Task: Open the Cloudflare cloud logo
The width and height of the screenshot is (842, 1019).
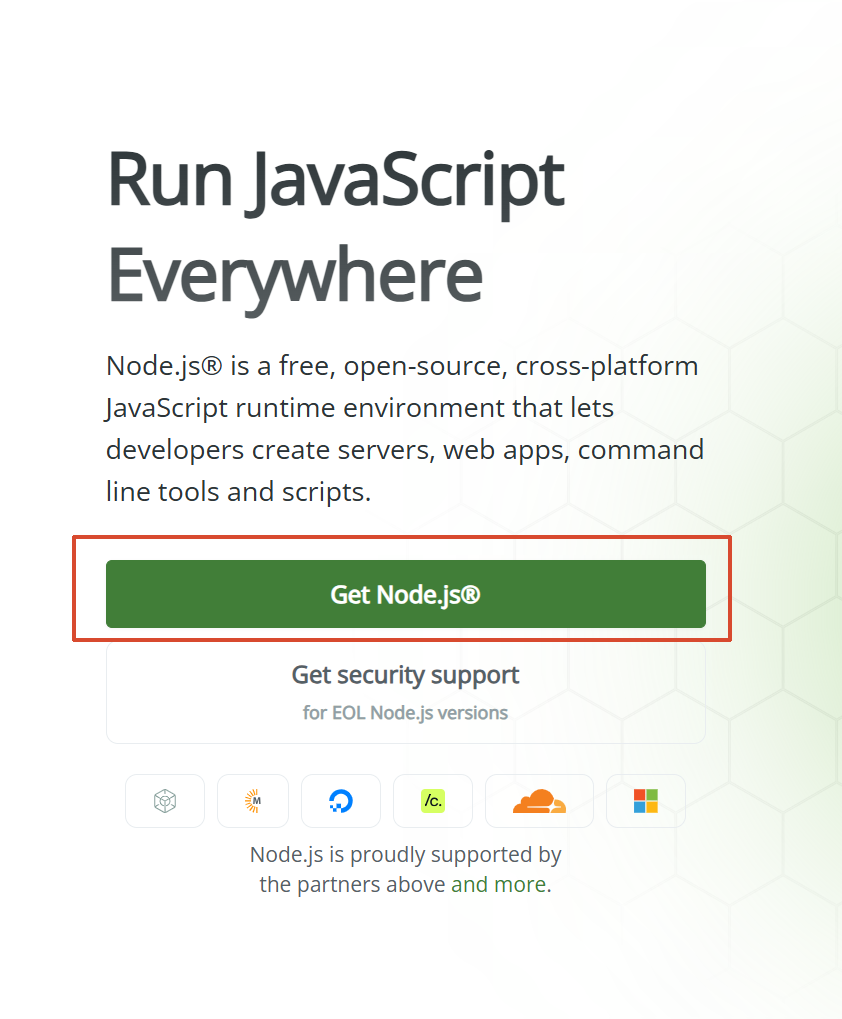Action: pos(539,801)
